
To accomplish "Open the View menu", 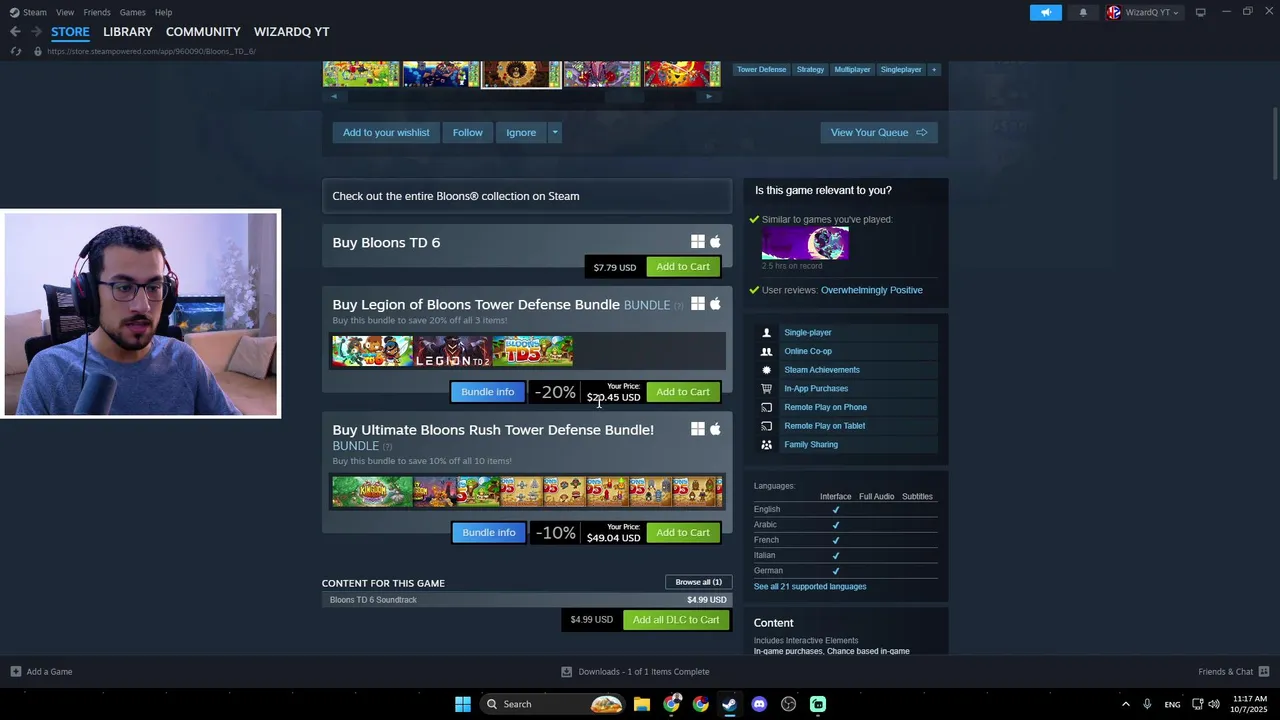I will [65, 12].
